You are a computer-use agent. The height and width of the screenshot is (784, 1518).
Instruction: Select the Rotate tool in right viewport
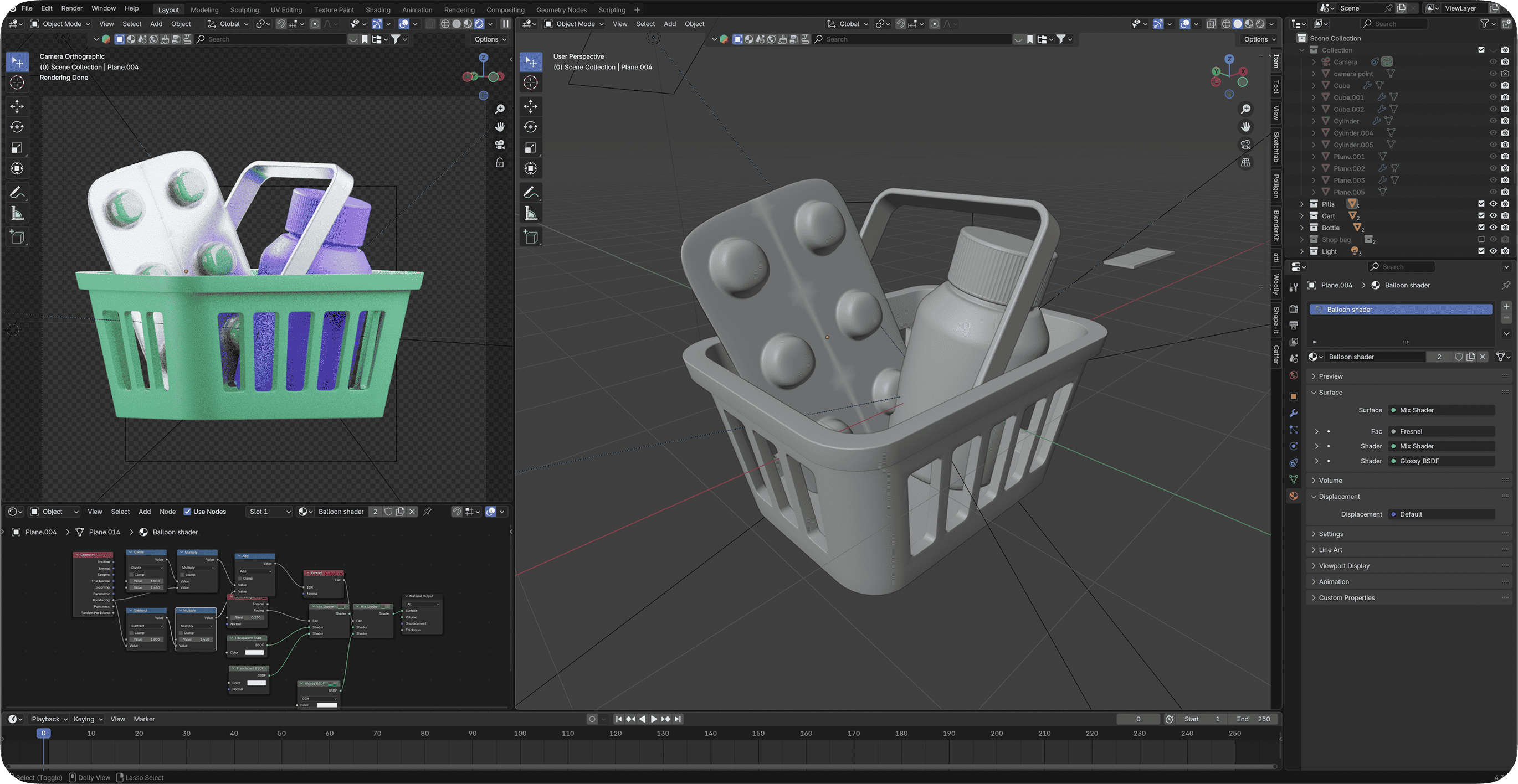tap(530, 127)
